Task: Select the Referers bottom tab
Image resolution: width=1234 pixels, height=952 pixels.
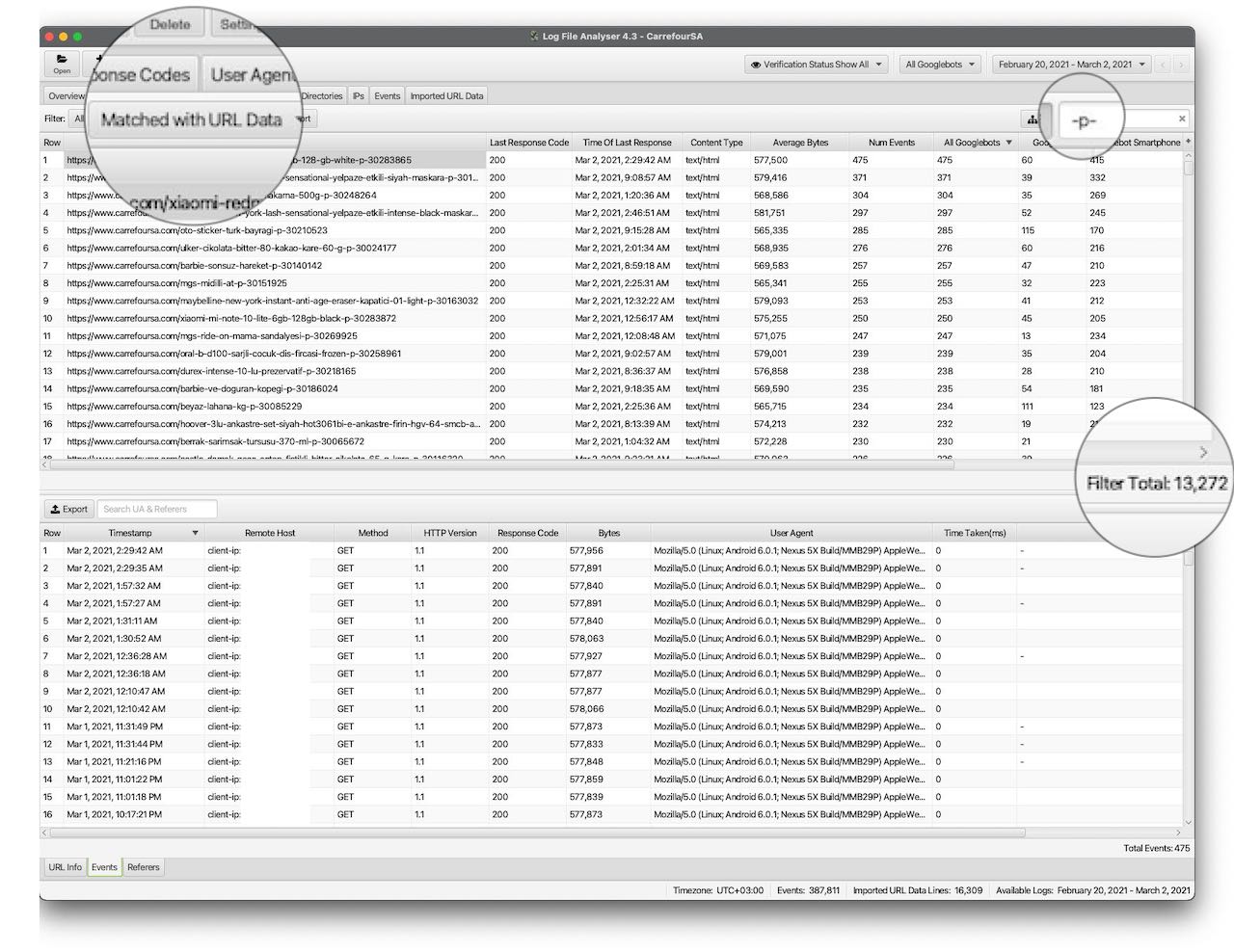Action: [144, 867]
